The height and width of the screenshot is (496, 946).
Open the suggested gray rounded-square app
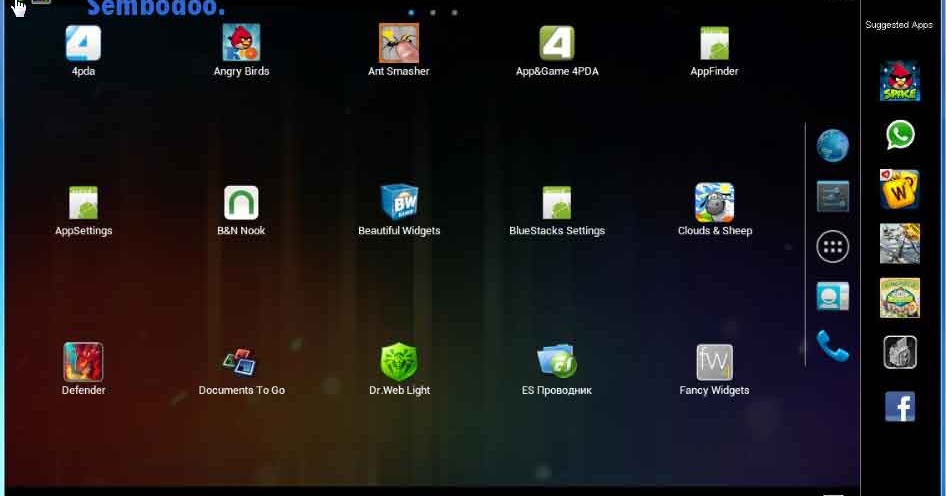[900, 352]
